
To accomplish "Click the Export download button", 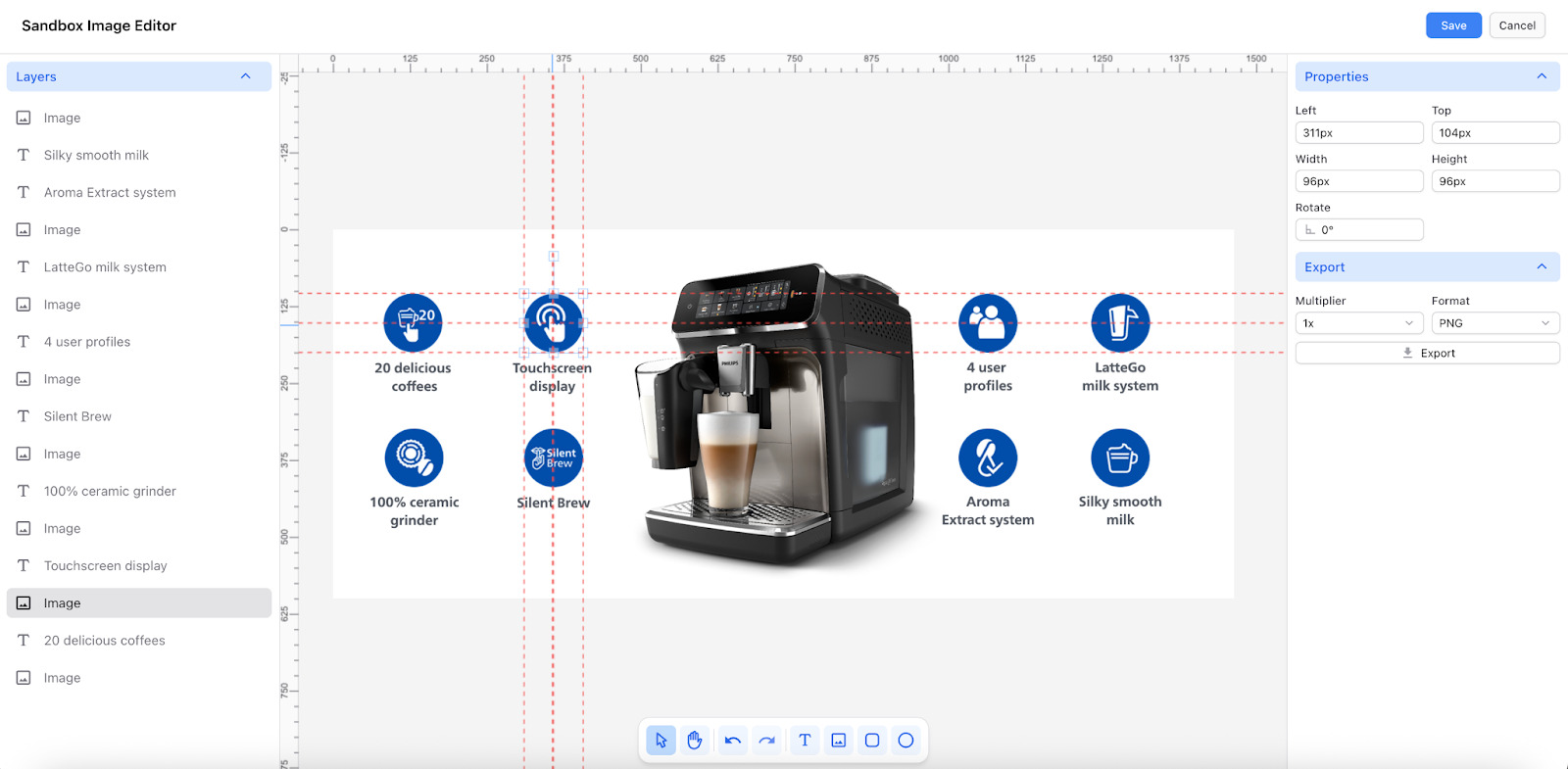I will pos(1427,354).
